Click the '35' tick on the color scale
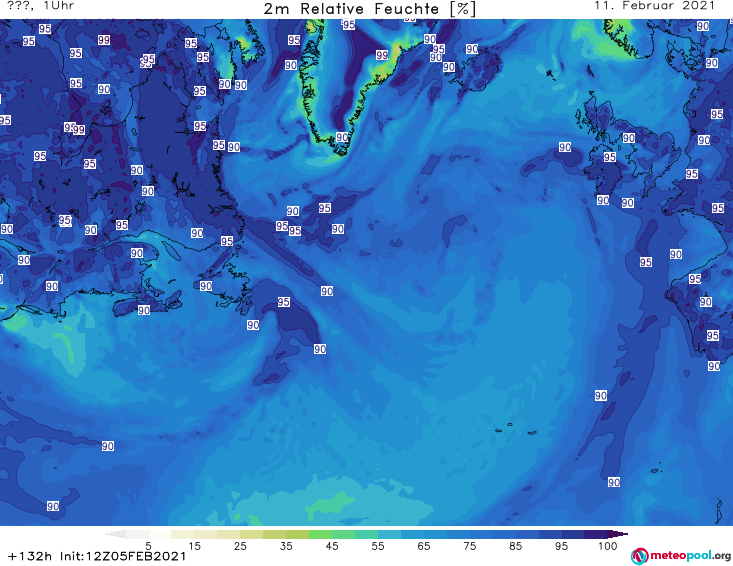Image resolution: width=733 pixels, height=566 pixels. (x=286, y=546)
